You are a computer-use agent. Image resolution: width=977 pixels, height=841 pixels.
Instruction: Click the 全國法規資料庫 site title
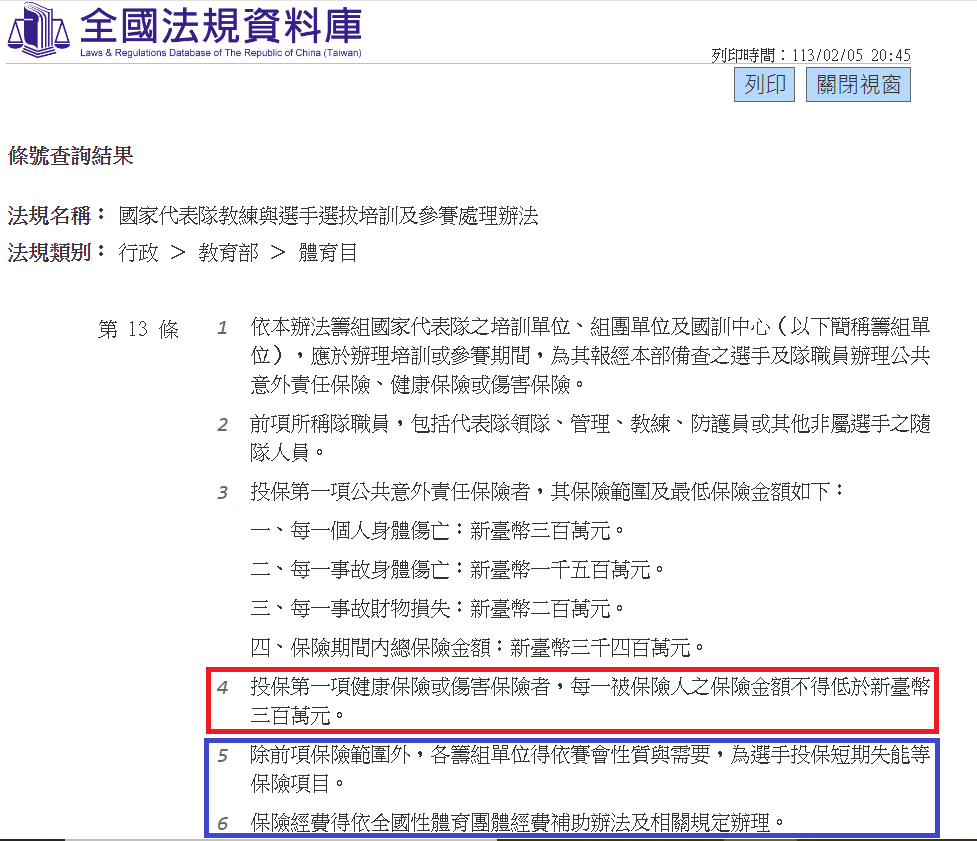[x=220, y=25]
